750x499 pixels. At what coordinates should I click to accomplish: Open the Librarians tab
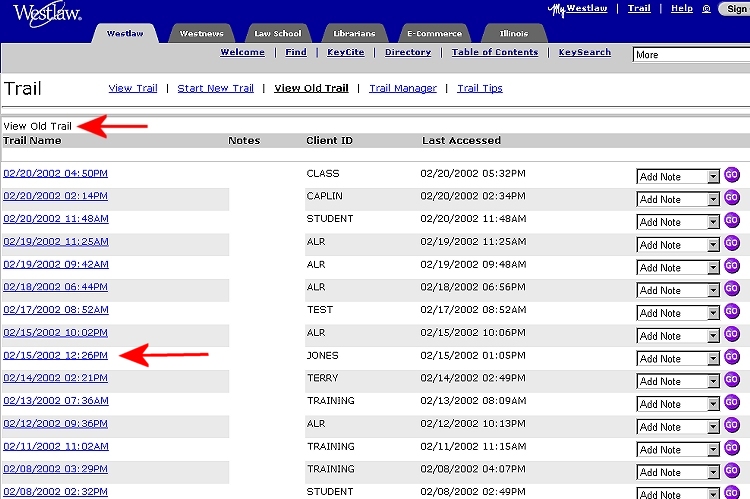[352, 34]
